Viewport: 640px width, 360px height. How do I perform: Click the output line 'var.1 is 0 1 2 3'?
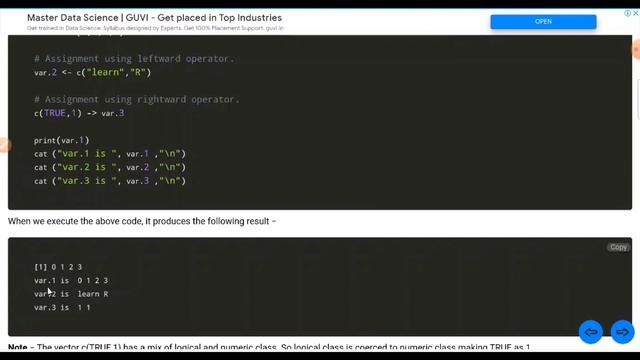click(x=71, y=280)
